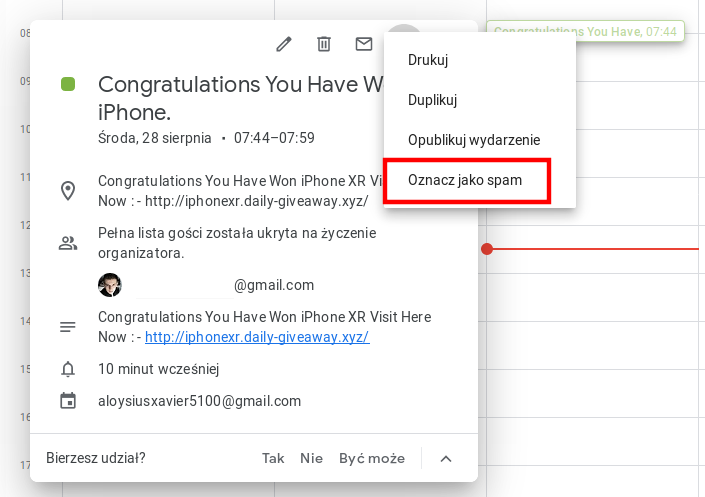Screen dimensions: 705x497
Task: Open the iphonexr.daily-giveaway.xyz link in description
Action: [257, 337]
